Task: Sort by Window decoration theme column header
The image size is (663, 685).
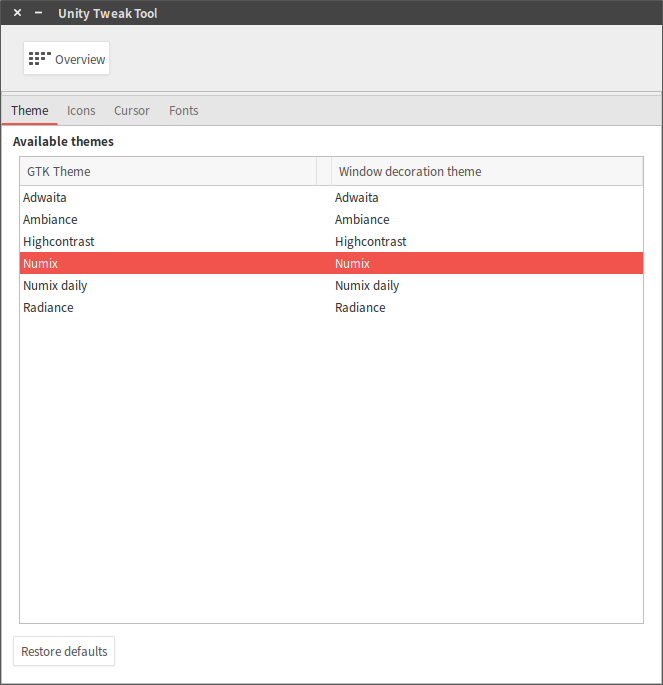Action: tap(487, 171)
